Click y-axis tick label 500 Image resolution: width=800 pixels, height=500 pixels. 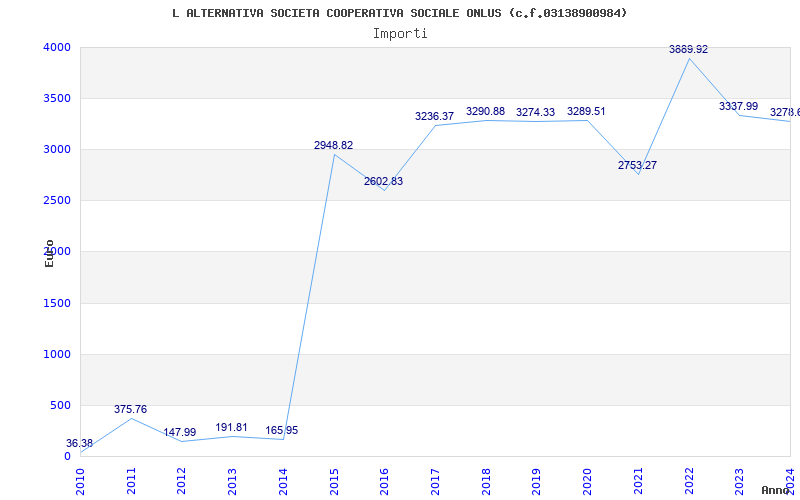(x=61, y=406)
